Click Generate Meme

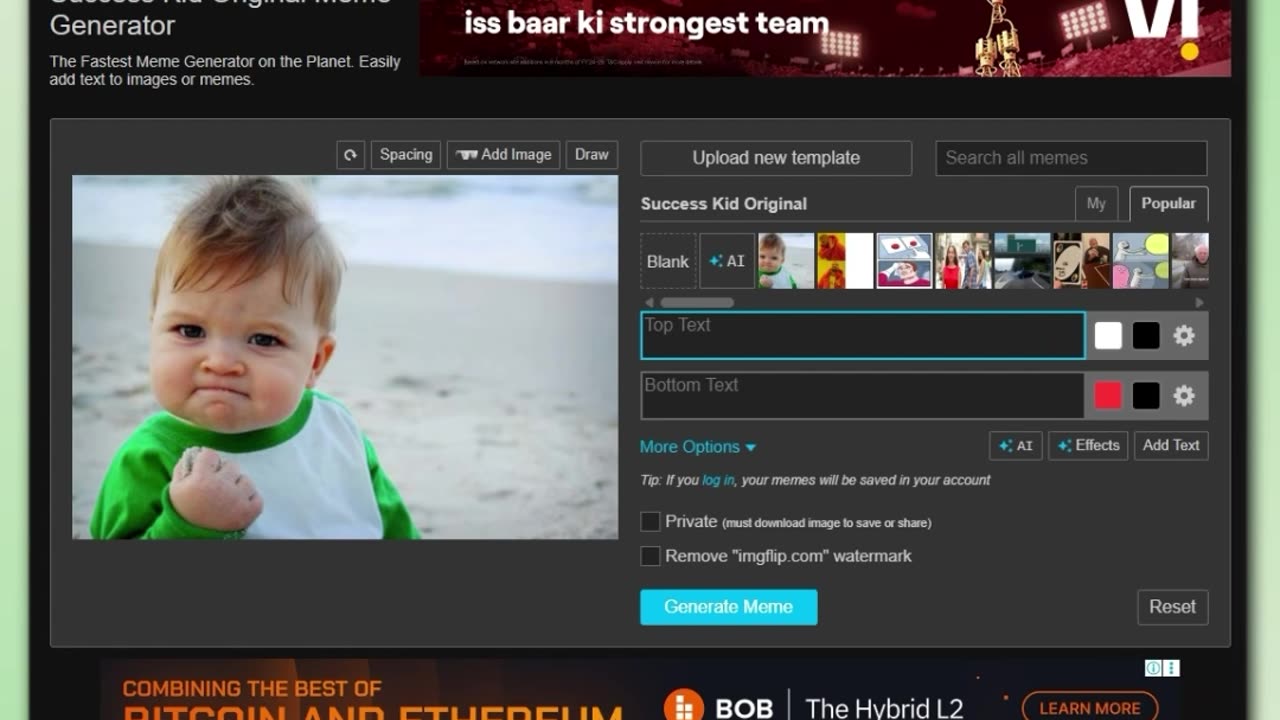click(729, 607)
